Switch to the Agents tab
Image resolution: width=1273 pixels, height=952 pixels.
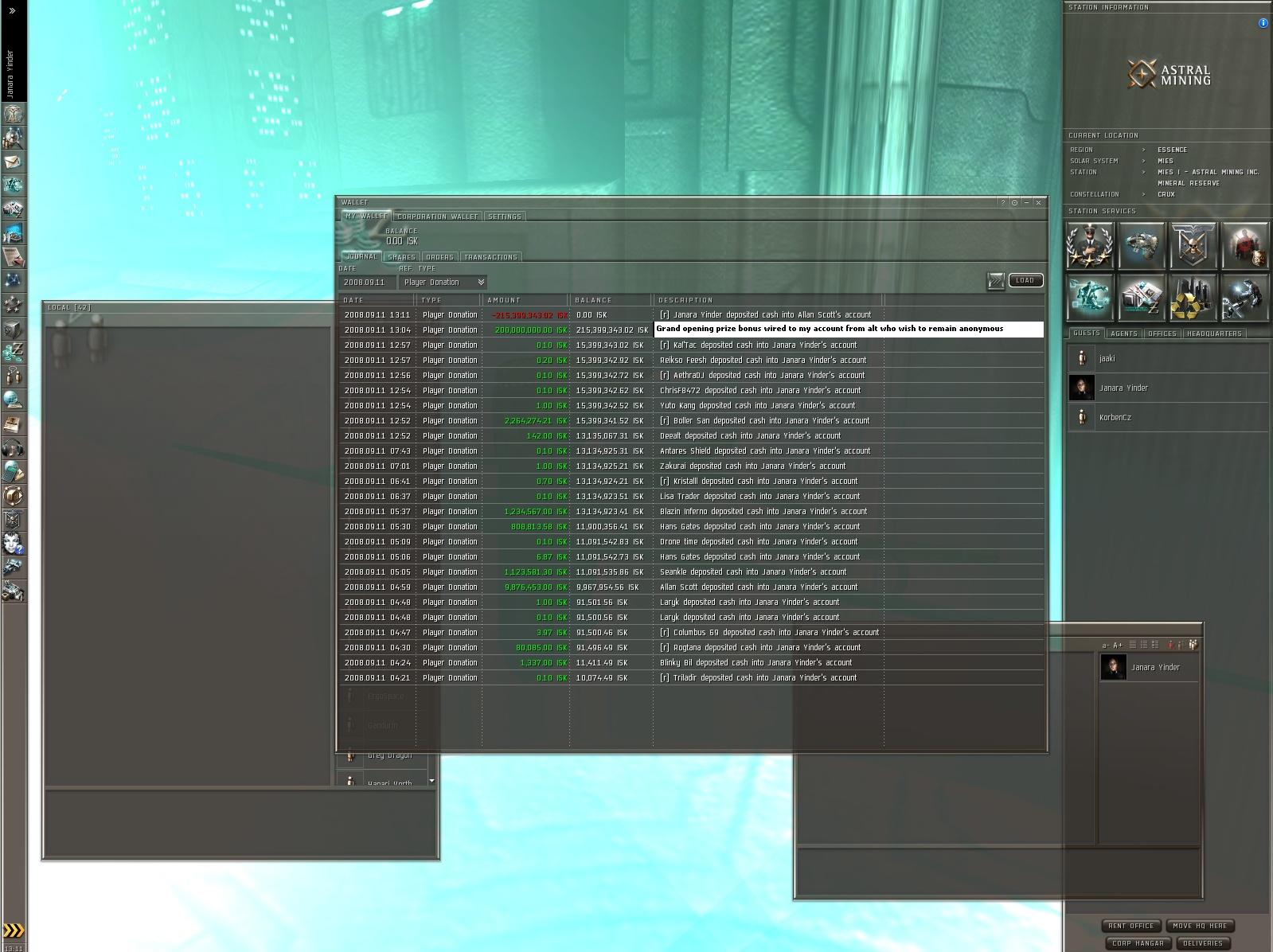(1123, 334)
